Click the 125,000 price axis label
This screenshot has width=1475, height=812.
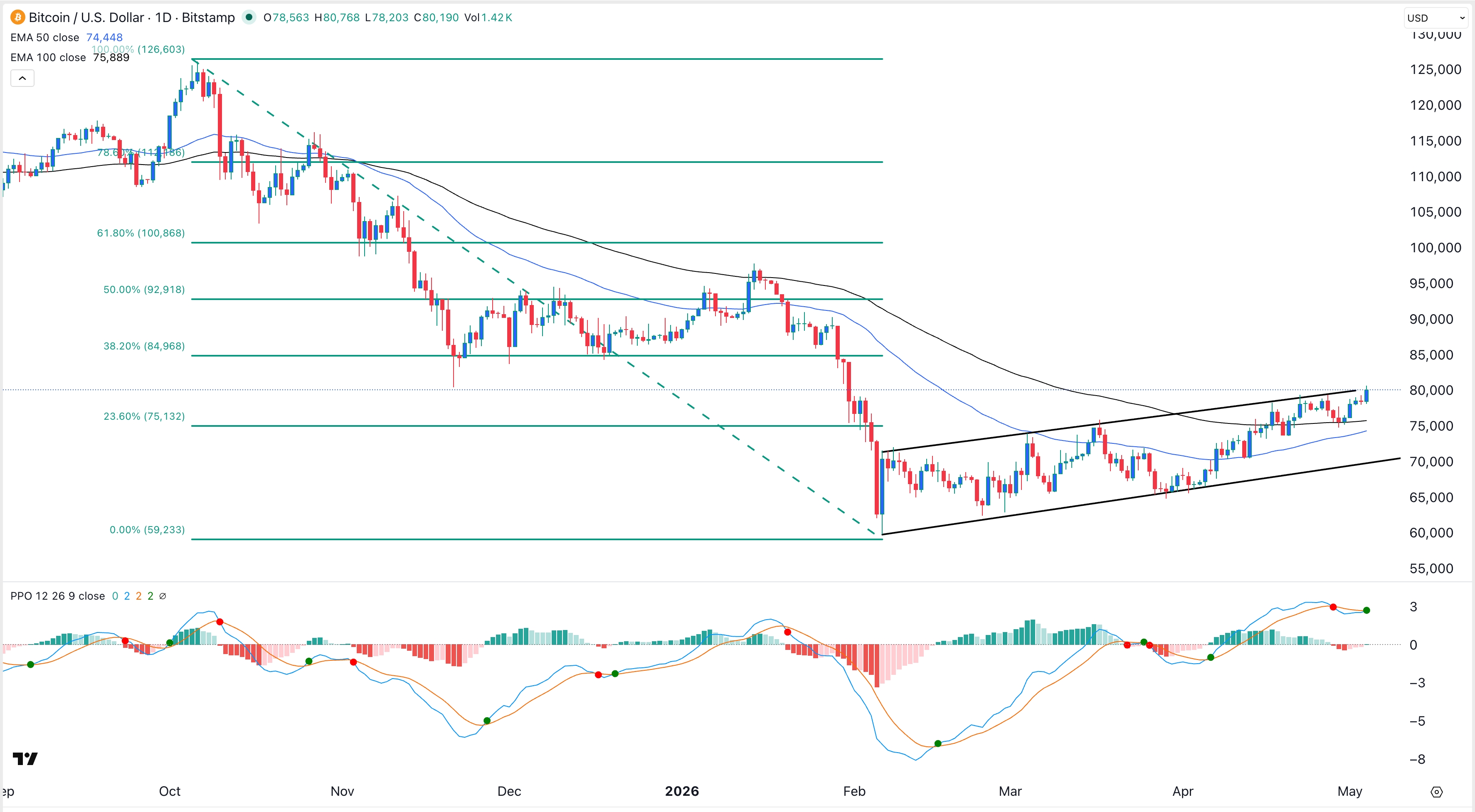pyautogui.click(x=1435, y=70)
